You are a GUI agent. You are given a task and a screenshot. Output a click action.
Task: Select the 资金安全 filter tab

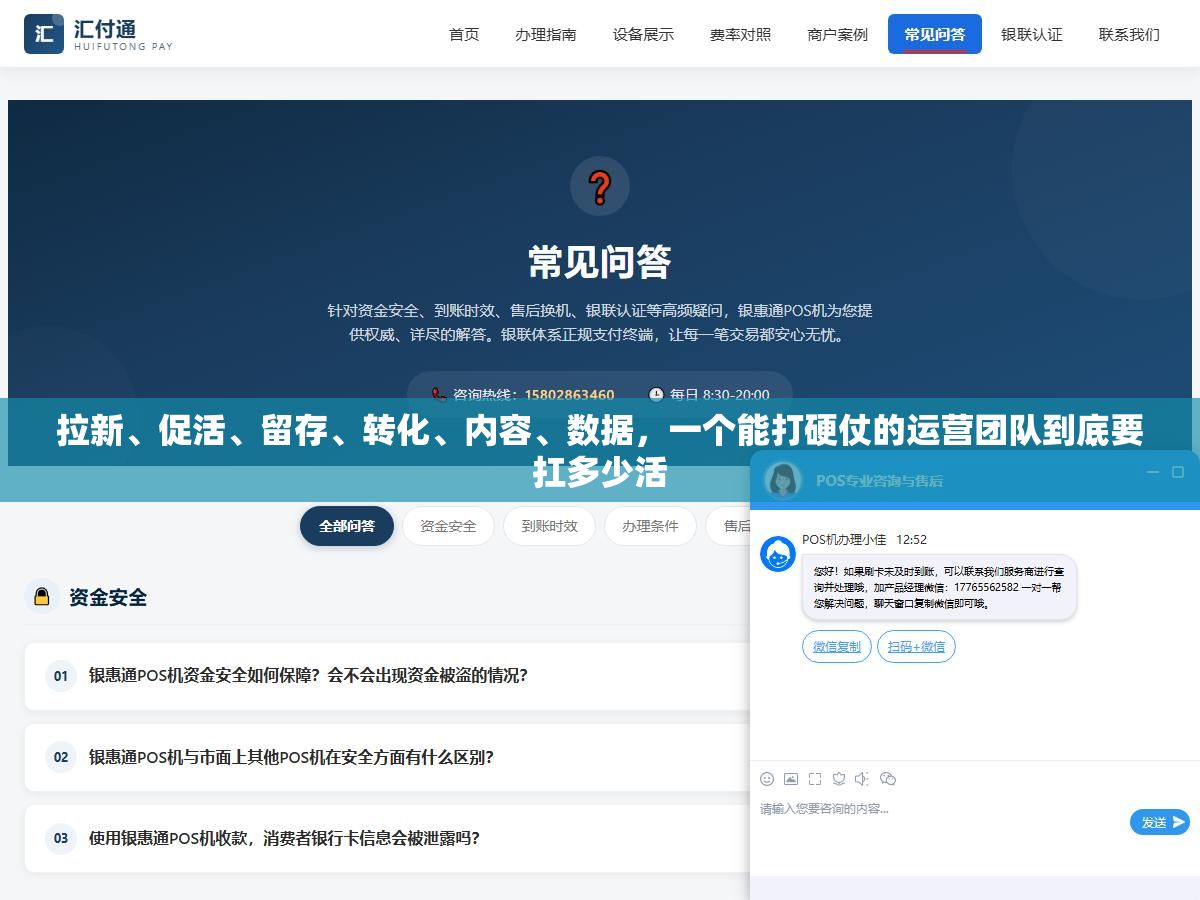[x=448, y=526]
